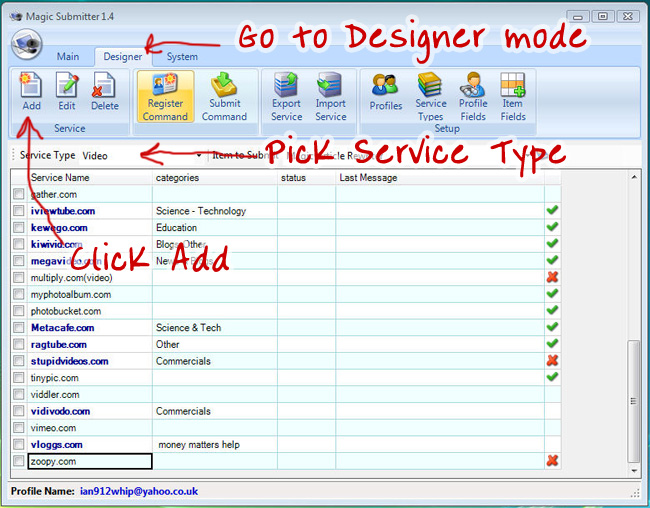650x508 pixels.
Task: Click the Export Service icon
Action: (x=286, y=96)
